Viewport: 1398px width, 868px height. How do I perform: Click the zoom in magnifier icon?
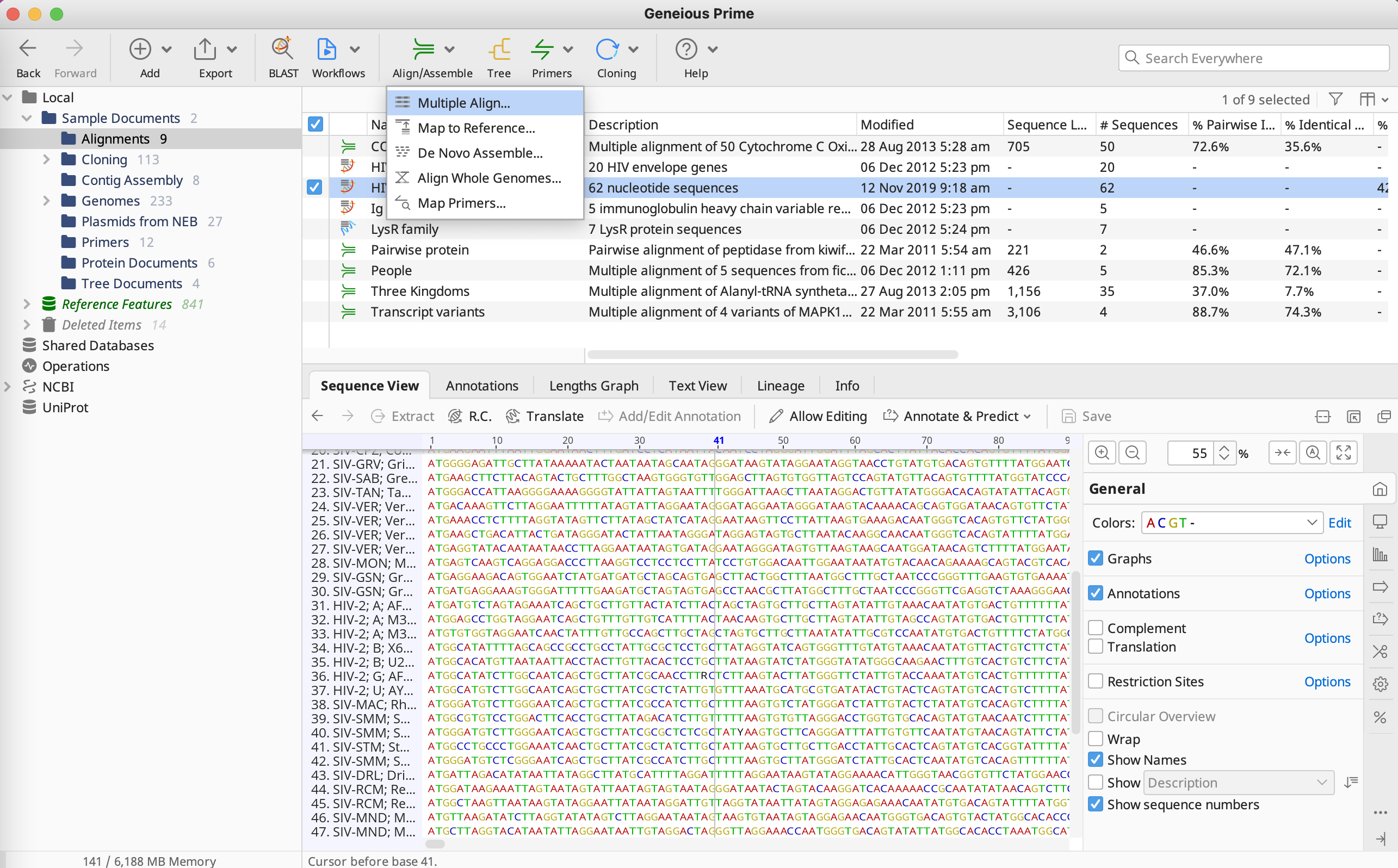pyautogui.click(x=1102, y=453)
